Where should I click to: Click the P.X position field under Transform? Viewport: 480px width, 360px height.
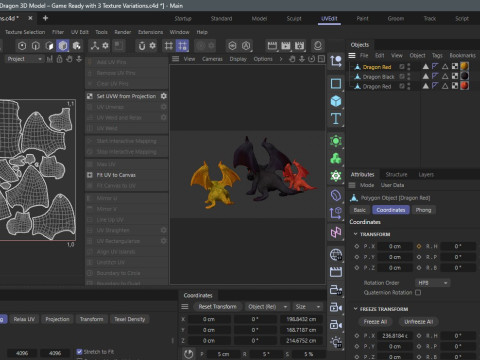[395, 246]
